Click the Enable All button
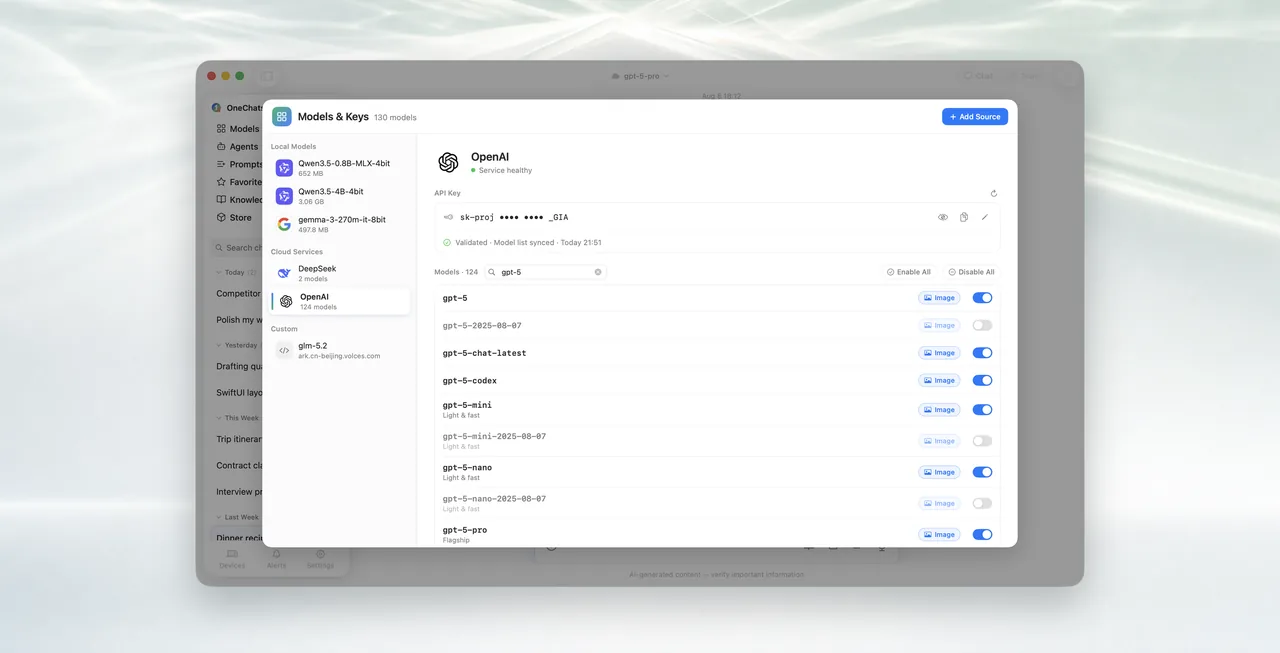Viewport: 1280px width, 653px height. [909, 272]
